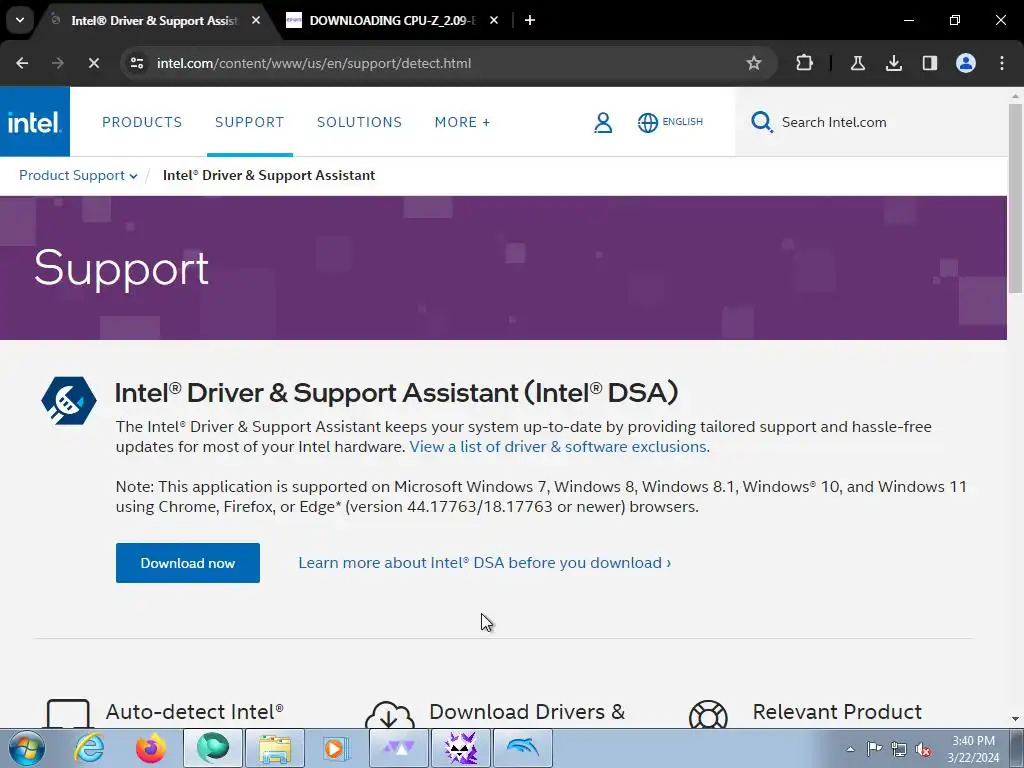Open the SUPPORT menu
The image size is (1024, 768).
point(249,122)
